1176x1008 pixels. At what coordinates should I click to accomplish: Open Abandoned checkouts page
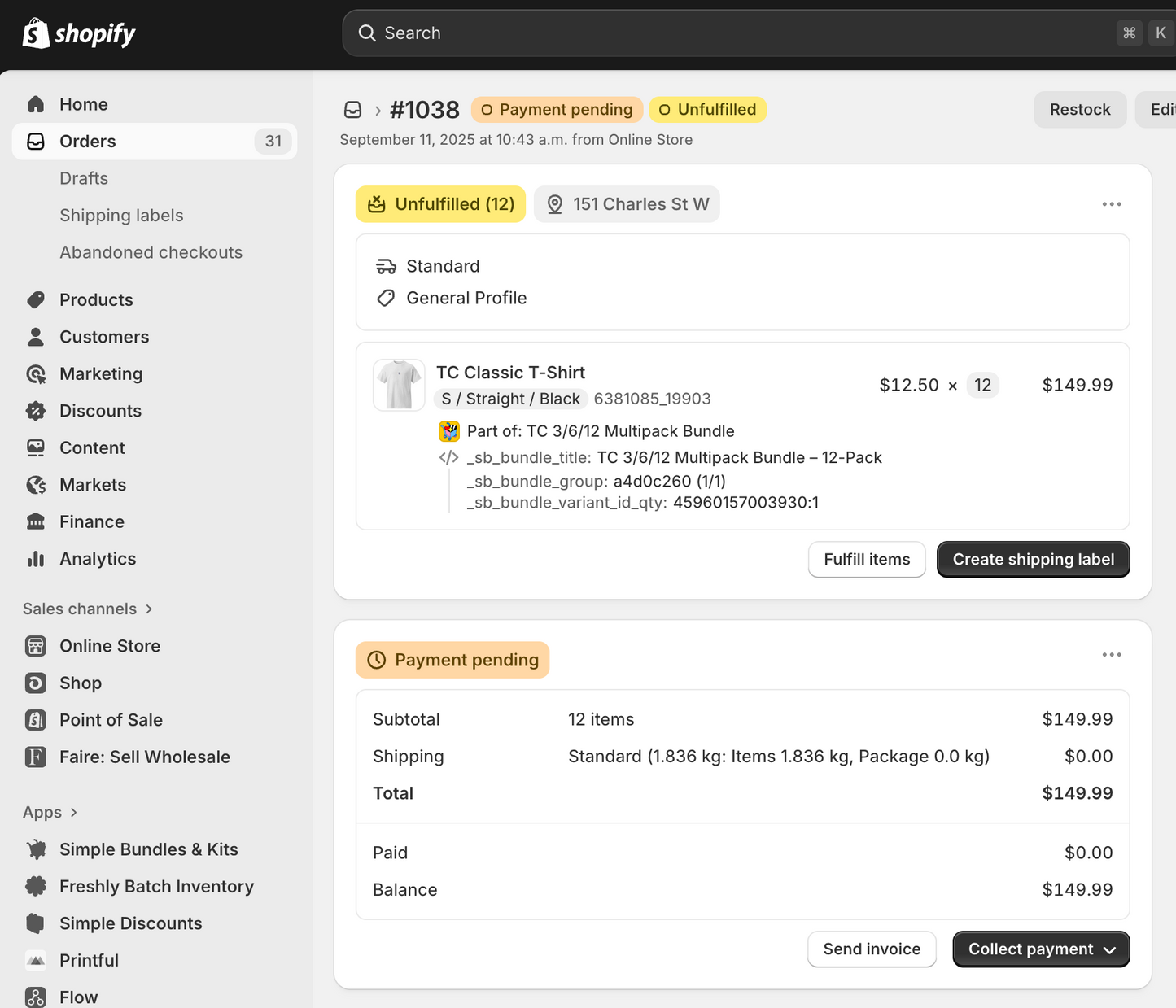pos(151,252)
